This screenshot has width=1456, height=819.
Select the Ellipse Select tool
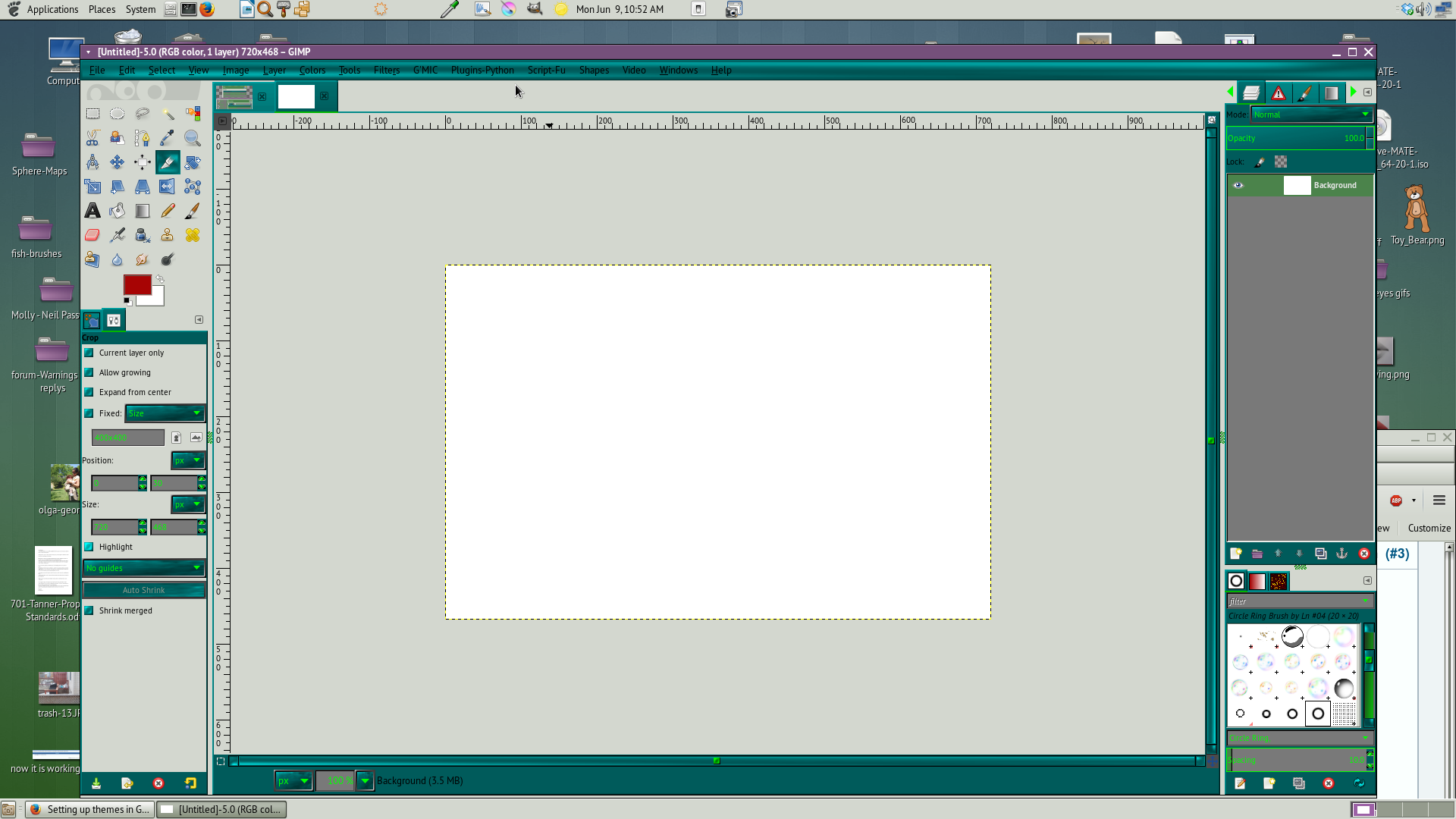(118, 114)
